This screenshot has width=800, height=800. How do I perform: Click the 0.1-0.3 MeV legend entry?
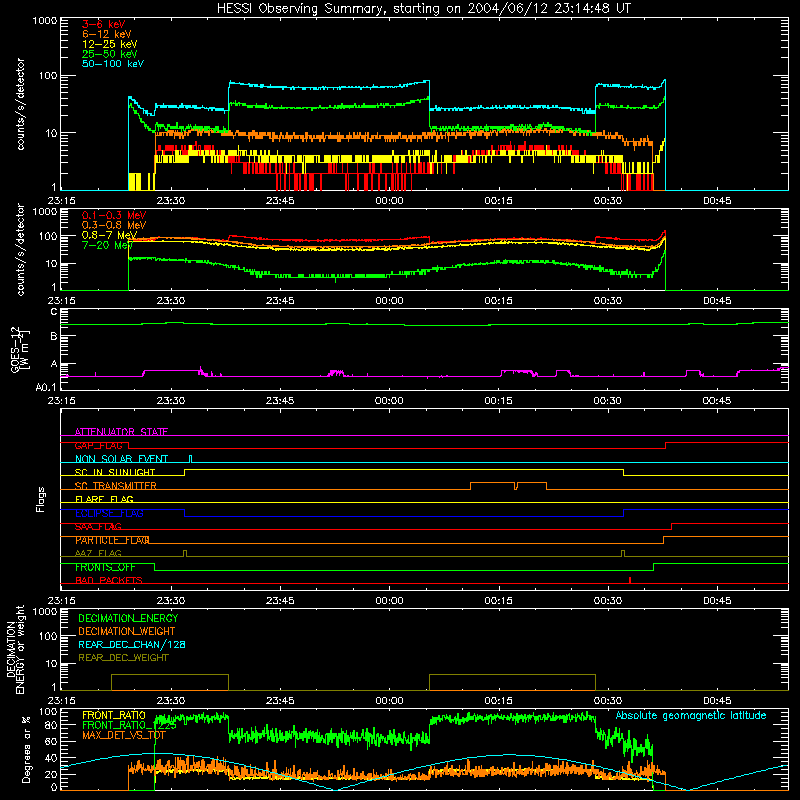[x=114, y=215]
